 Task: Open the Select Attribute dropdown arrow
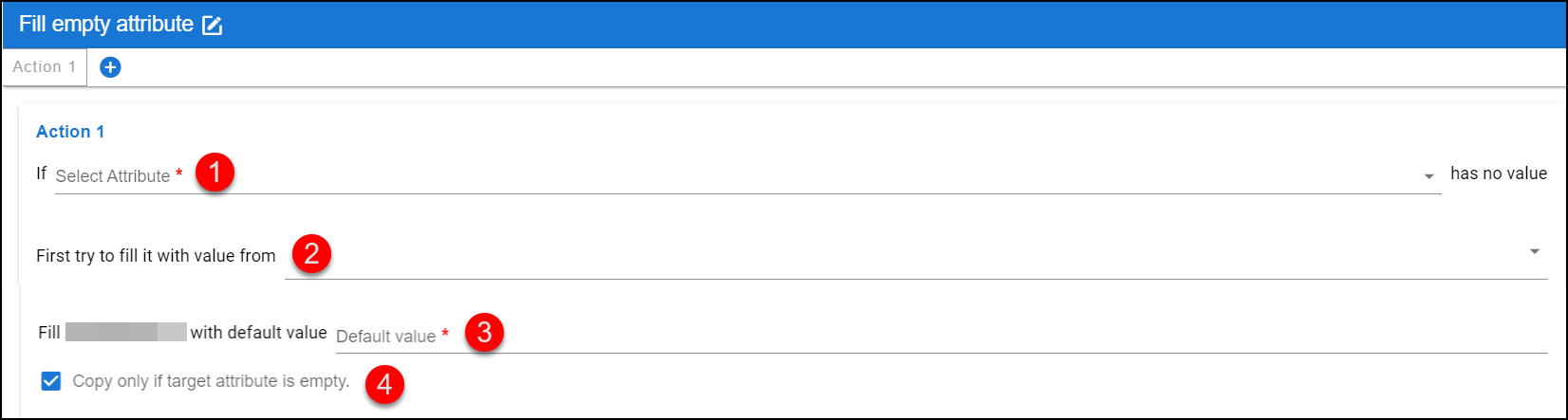point(1428,177)
